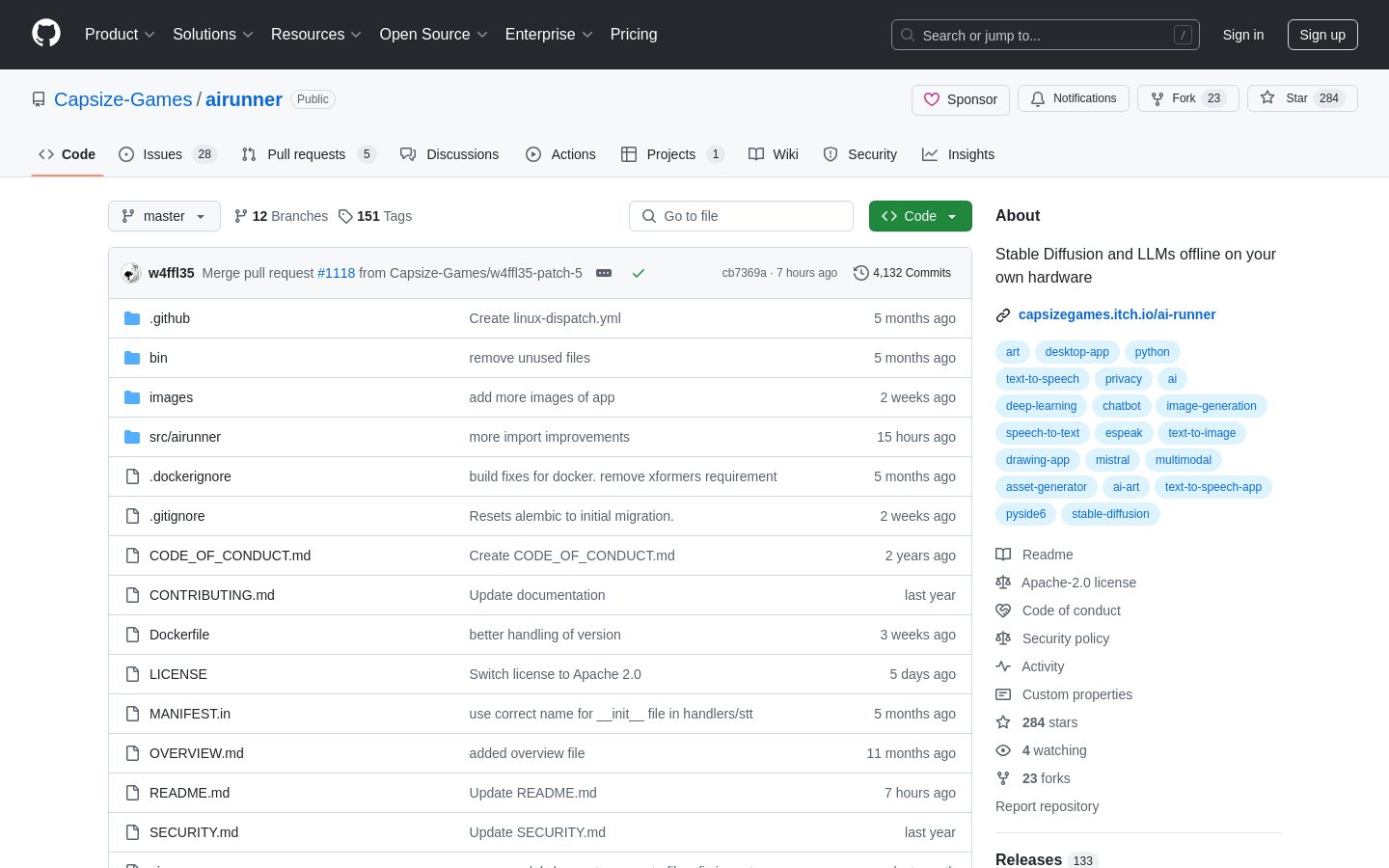Click the Activity pulse icon
1389x868 pixels.
pos(1003,666)
